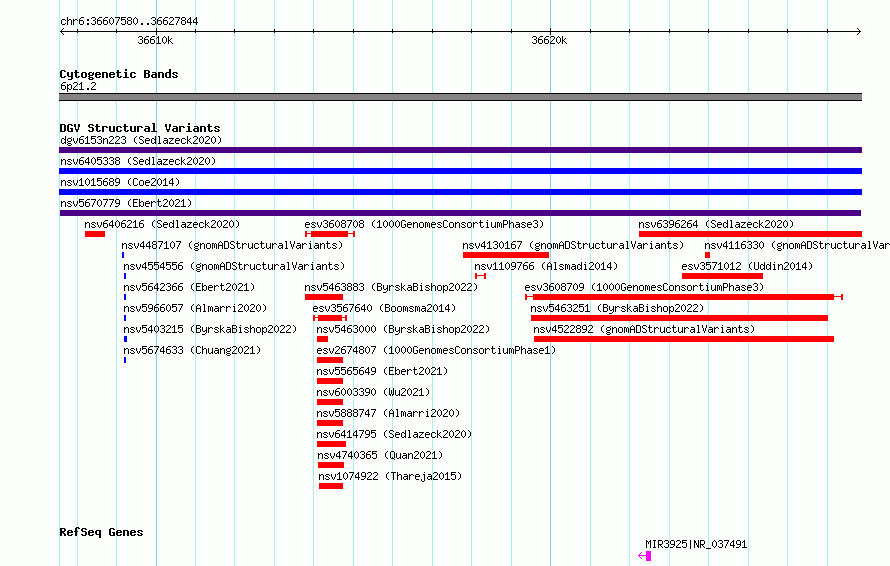Click the 36610k ruler position label

155,40
